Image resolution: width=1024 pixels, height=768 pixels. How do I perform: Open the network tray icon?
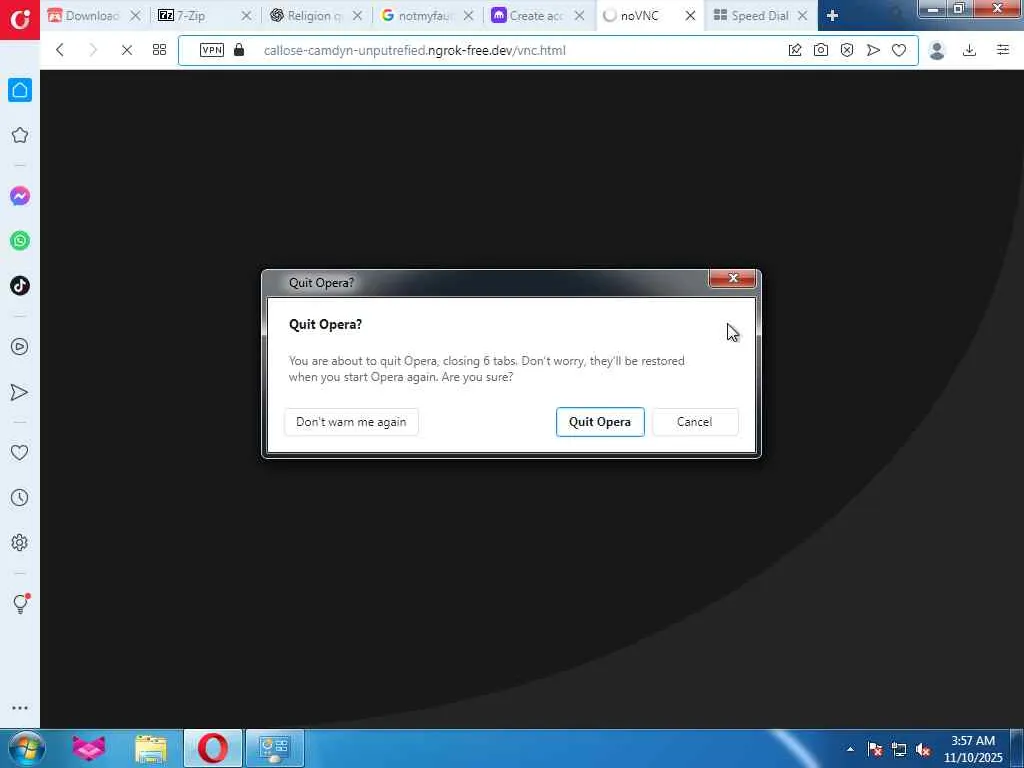point(899,749)
